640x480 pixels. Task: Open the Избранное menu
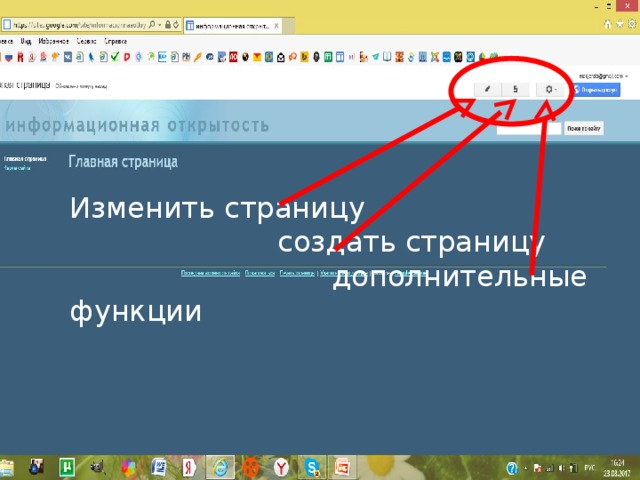(53, 41)
